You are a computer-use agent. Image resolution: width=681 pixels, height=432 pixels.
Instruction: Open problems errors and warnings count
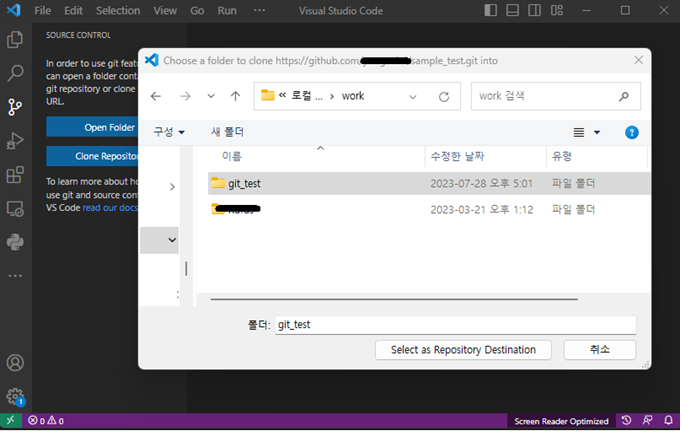pos(46,421)
